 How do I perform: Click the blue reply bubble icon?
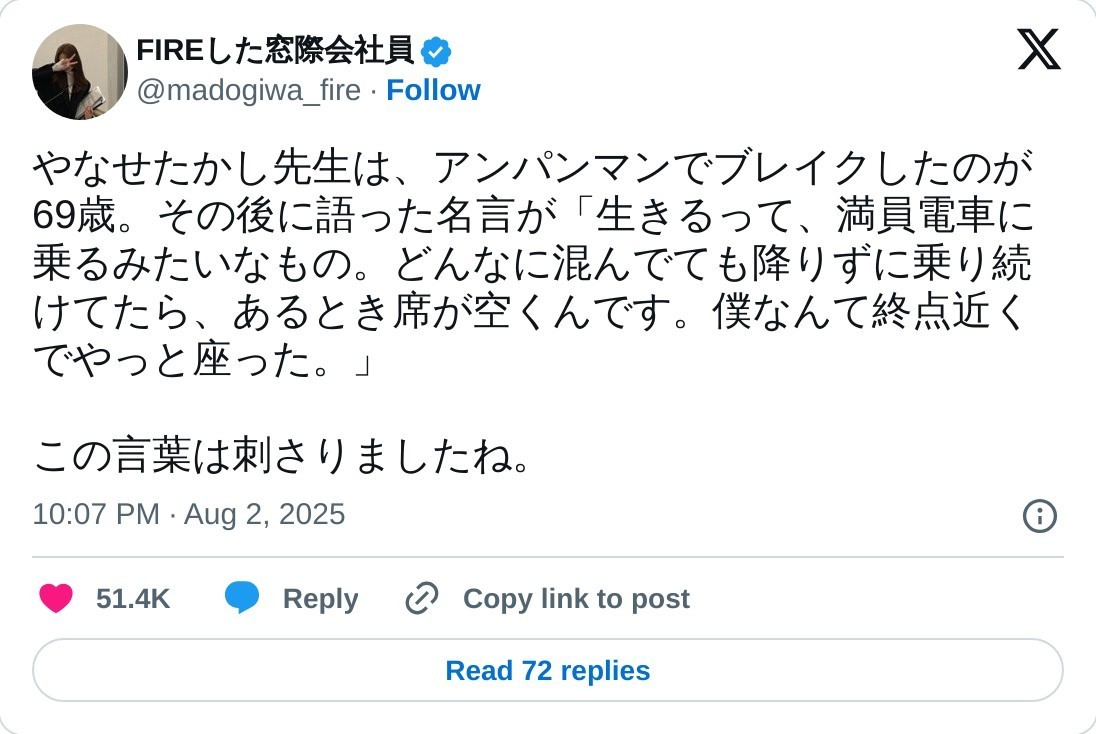point(242,598)
